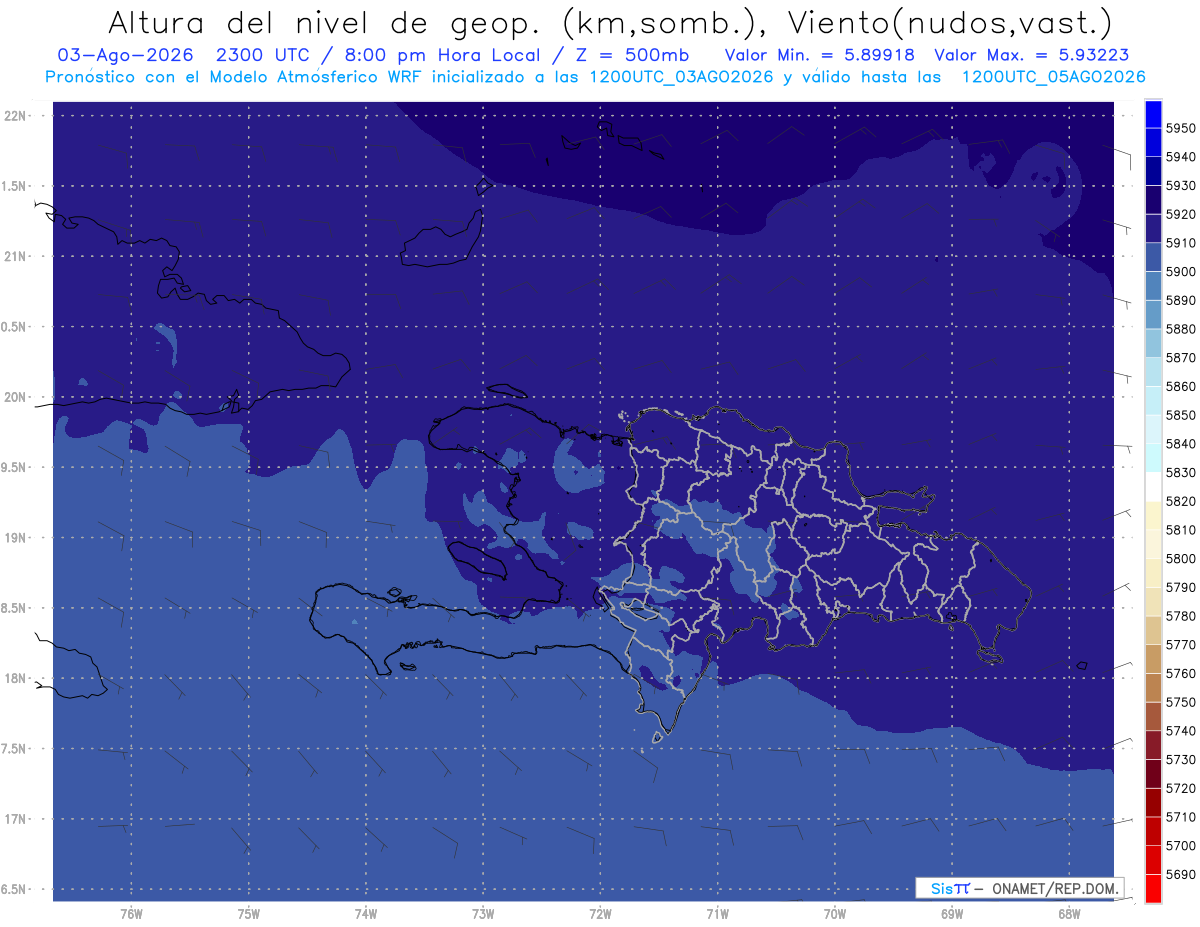Click the 5920 legend label
The height and width of the screenshot is (927, 1200).
coord(1180,214)
